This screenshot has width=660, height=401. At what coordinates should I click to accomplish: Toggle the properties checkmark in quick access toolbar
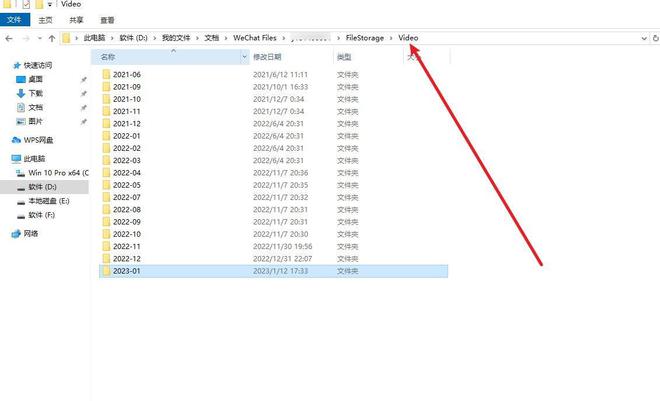[26, 5]
